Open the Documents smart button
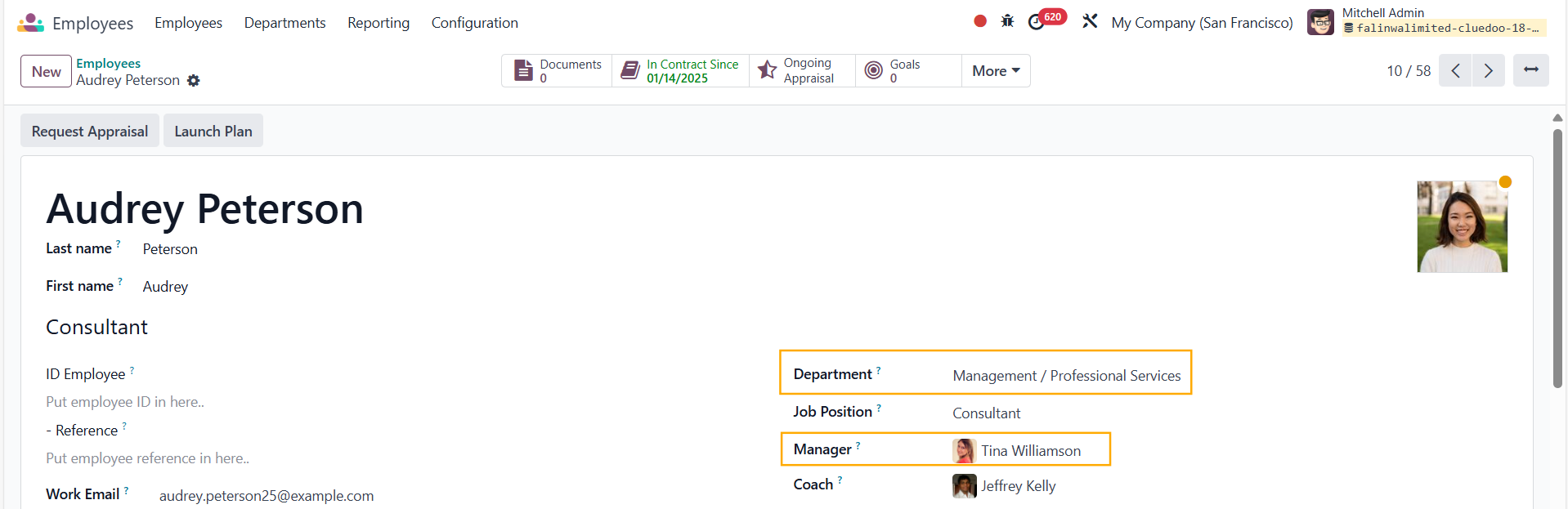The image size is (1568, 509). 558,71
